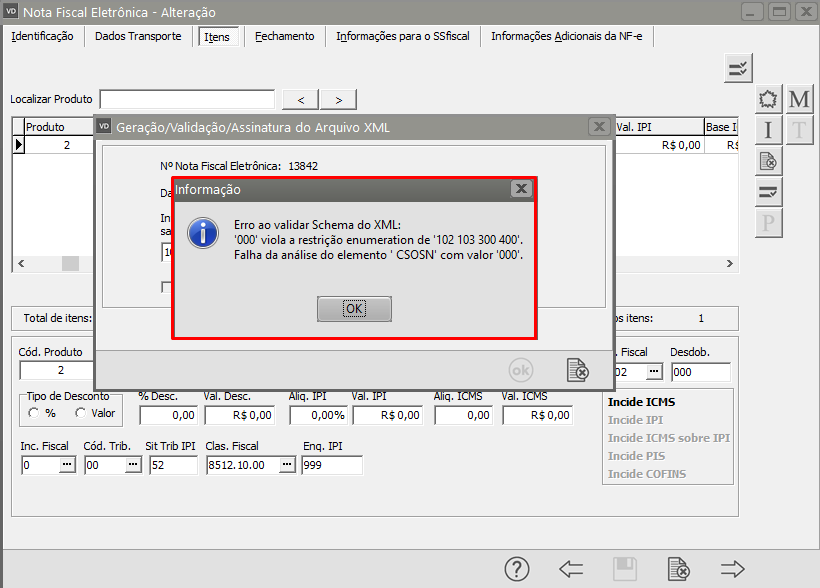
Task: Click the next product search button
Action: pos(339,99)
